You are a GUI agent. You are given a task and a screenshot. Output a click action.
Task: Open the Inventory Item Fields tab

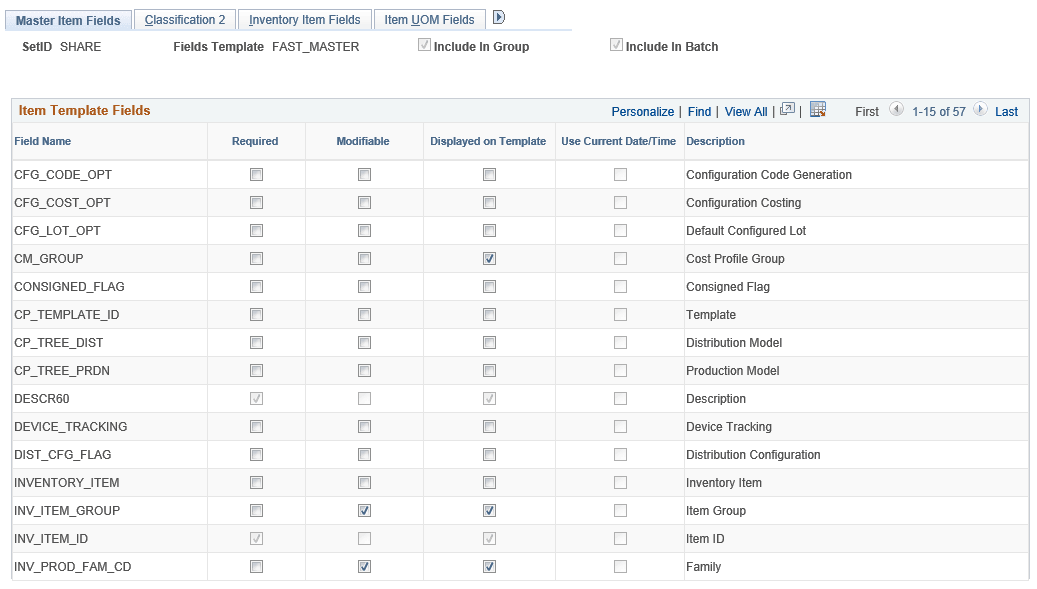coord(304,18)
